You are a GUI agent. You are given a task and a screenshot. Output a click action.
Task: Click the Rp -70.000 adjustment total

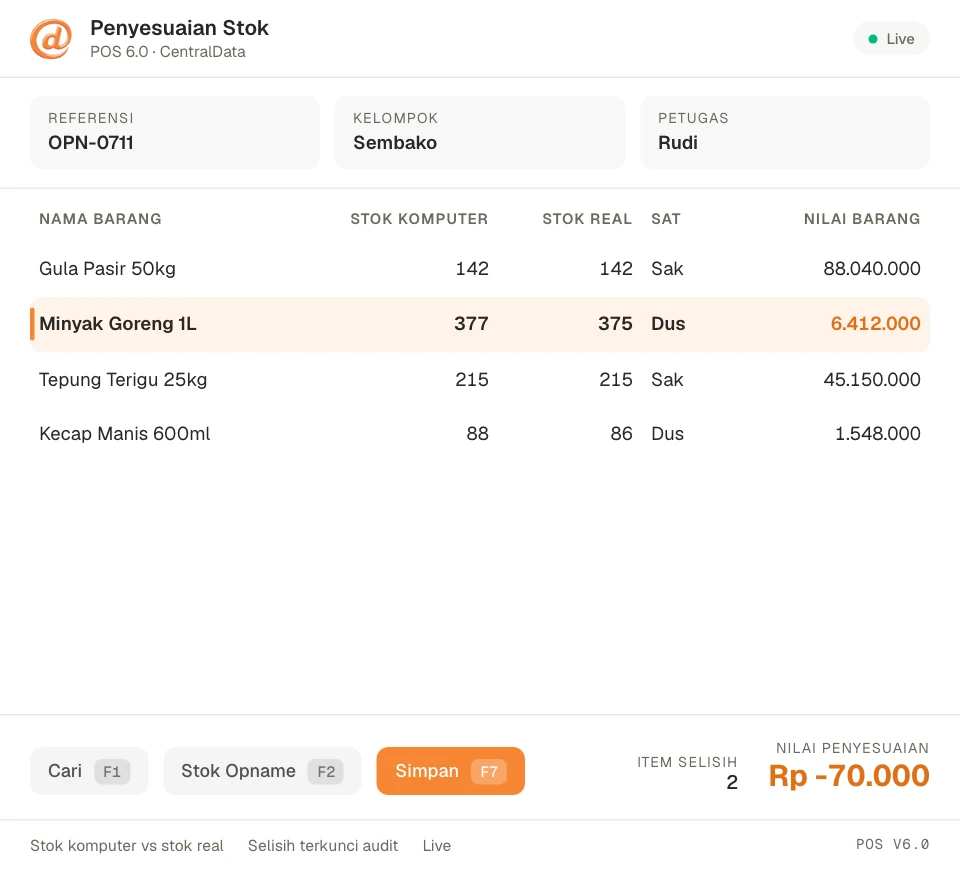tap(849, 776)
